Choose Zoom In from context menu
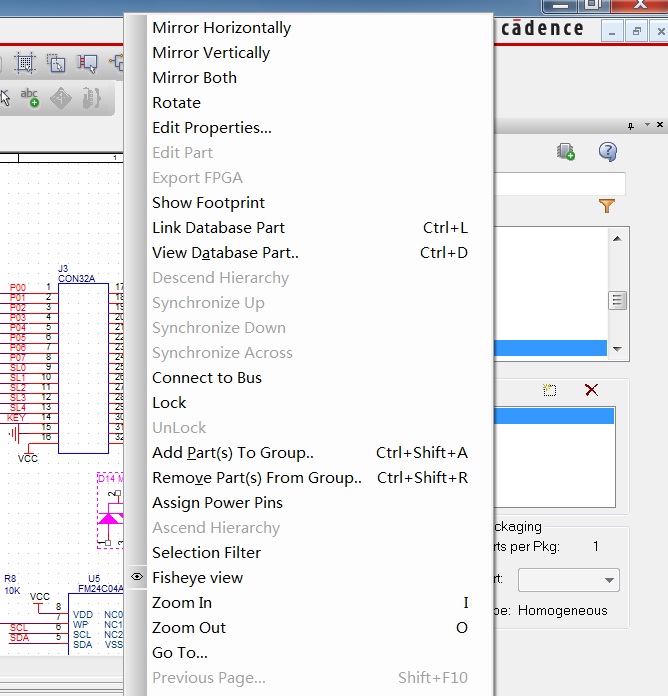668x696 pixels. pyautogui.click(x=182, y=603)
